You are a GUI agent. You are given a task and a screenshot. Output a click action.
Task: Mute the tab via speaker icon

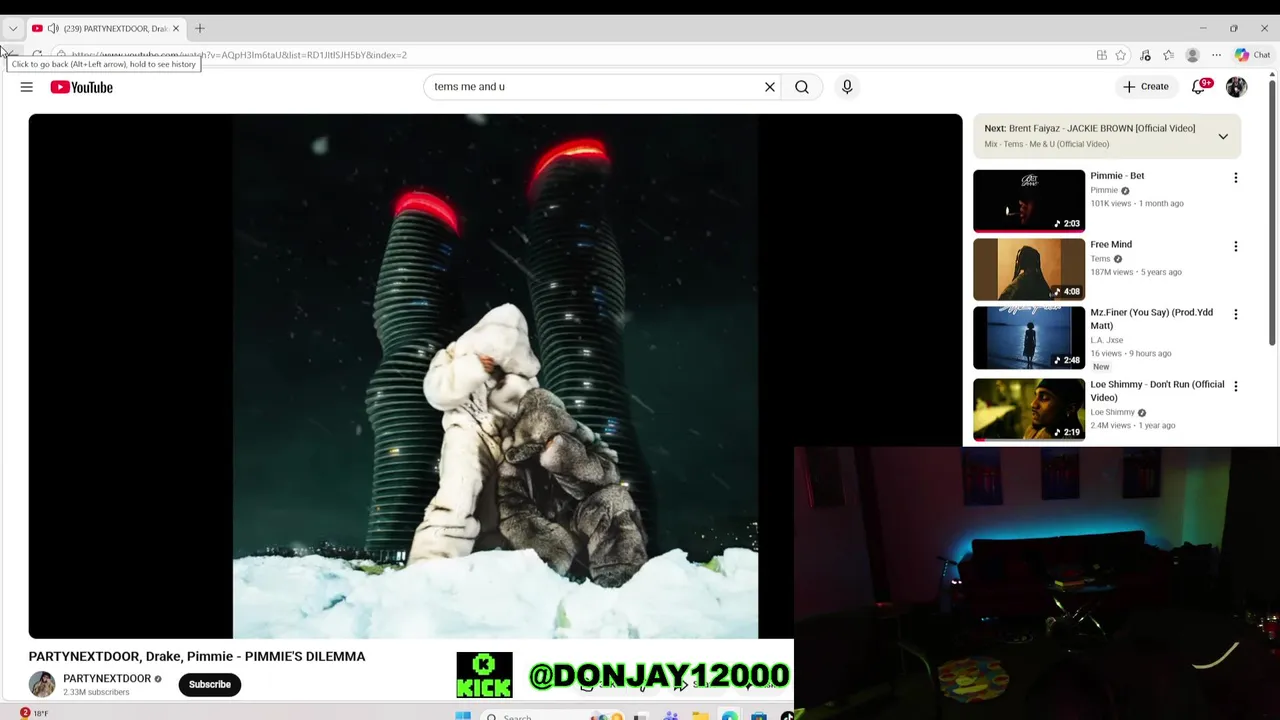point(53,28)
